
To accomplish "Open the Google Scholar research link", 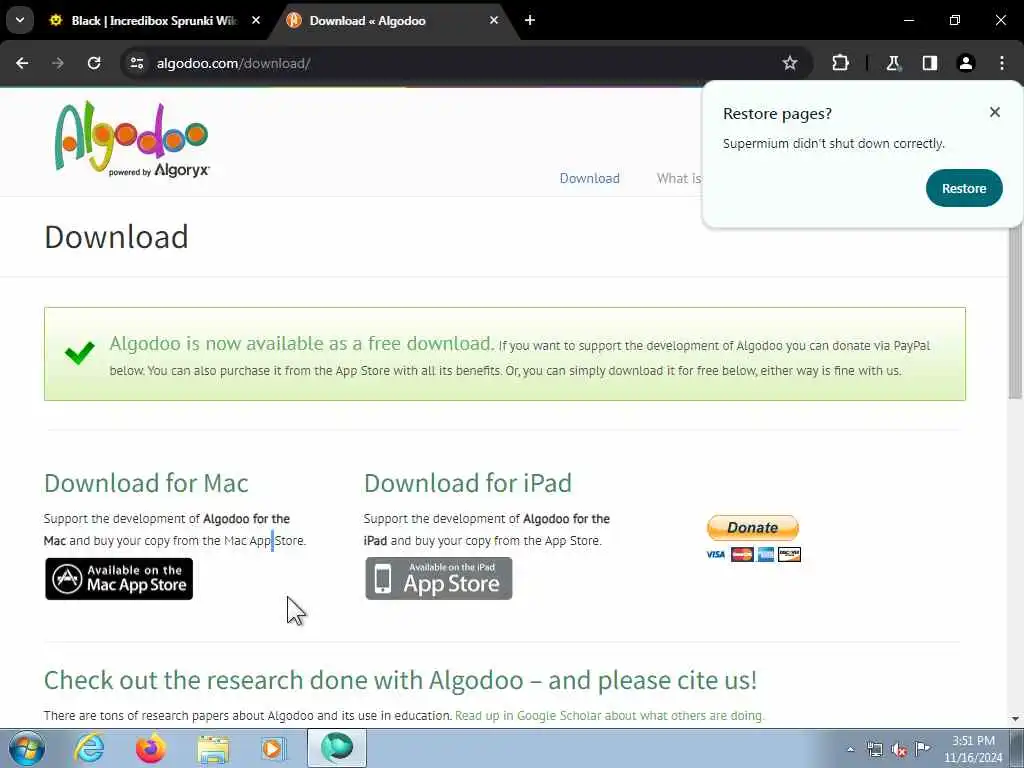I will tap(609, 716).
